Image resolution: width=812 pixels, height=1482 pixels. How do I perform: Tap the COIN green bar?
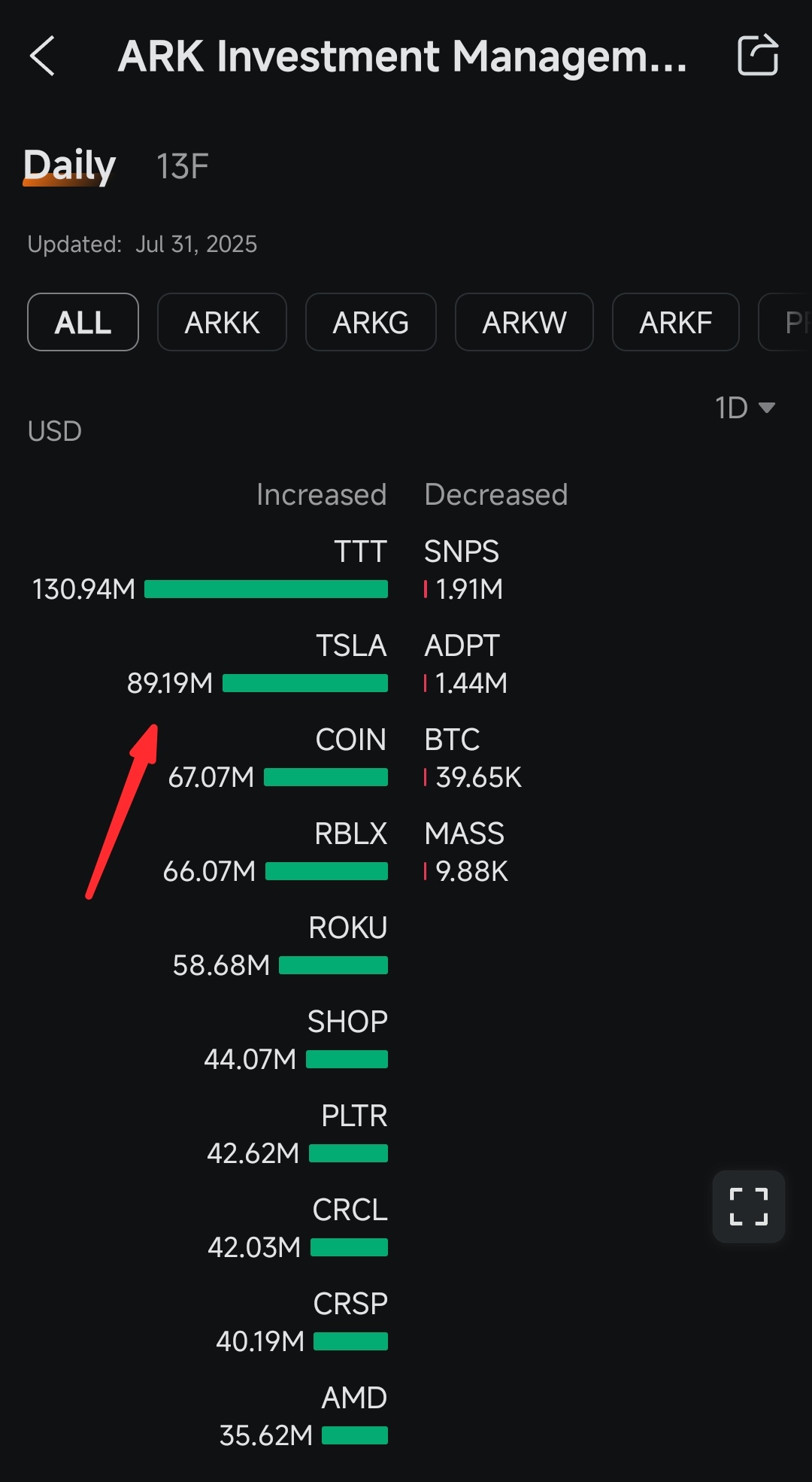[326, 777]
